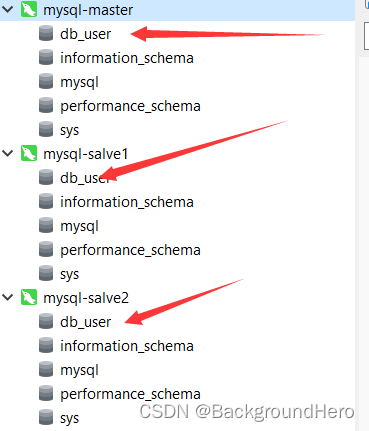Select information_schema under mysql-salve2
The image size is (369, 431).
(127, 346)
